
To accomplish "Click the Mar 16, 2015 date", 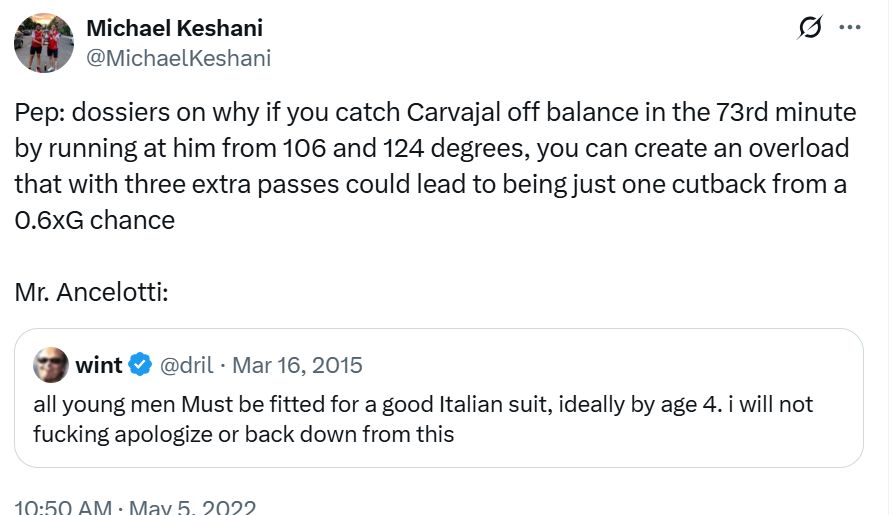I will coord(297,365).
